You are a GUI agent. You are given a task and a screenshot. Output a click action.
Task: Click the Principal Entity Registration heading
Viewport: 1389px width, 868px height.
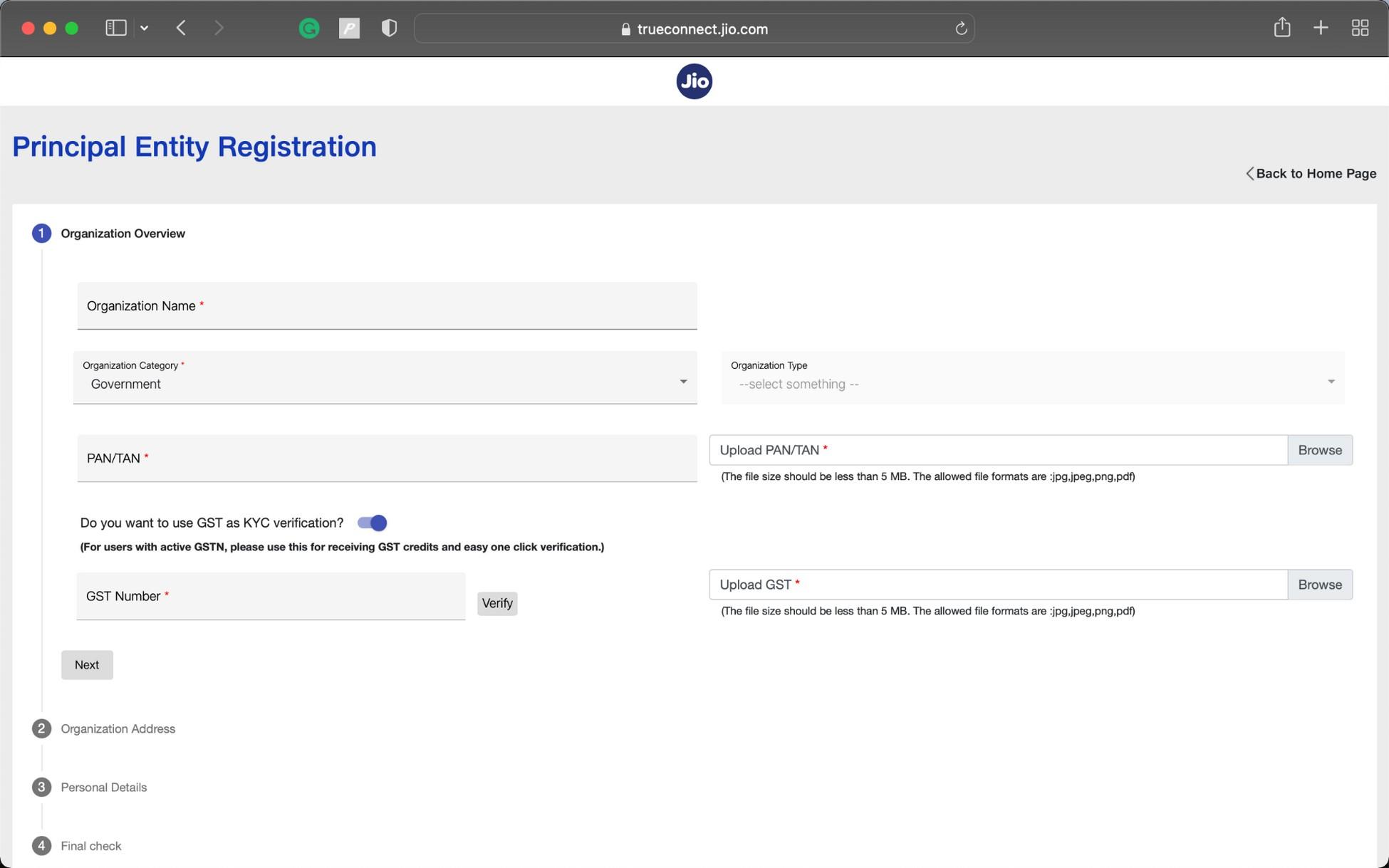point(194,147)
